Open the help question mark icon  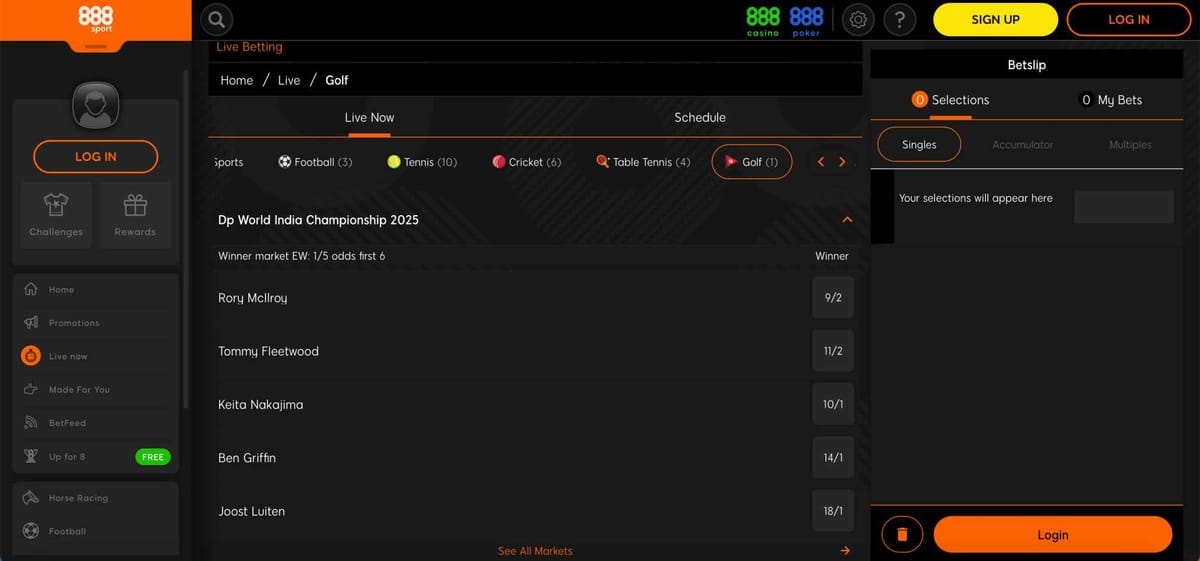coord(900,19)
